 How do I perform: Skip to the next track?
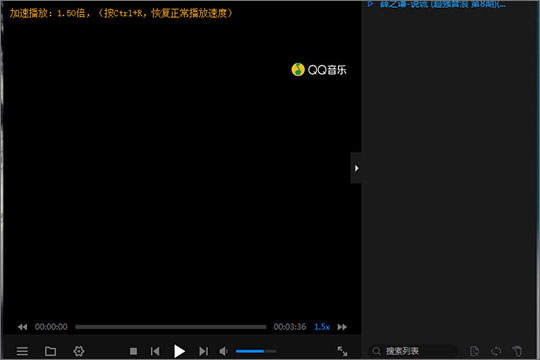click(x=204, y=351)
